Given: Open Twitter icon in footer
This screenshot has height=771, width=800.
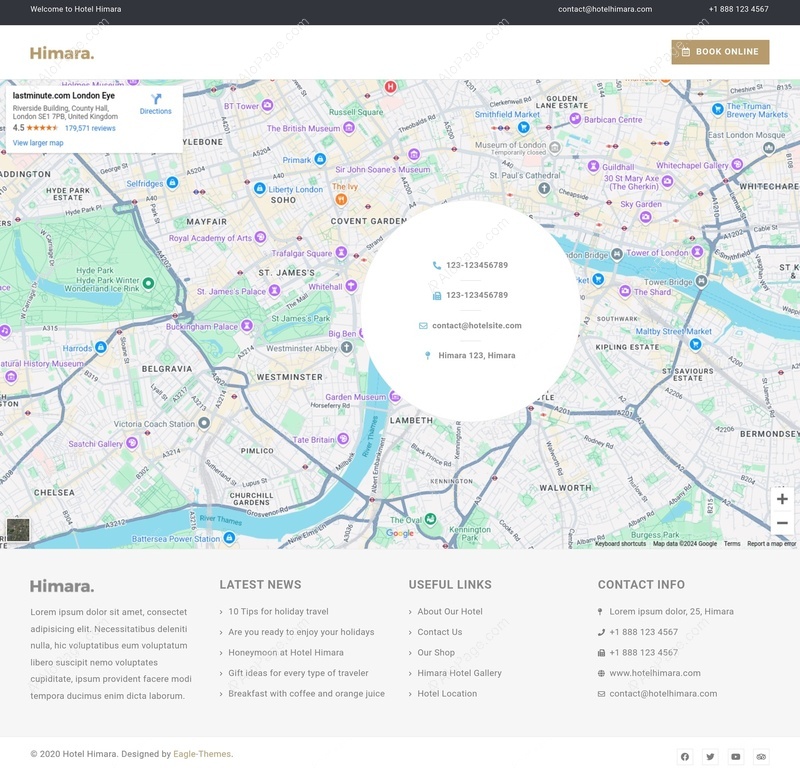Looking at the screenshot, I should (x=710, y=757).
